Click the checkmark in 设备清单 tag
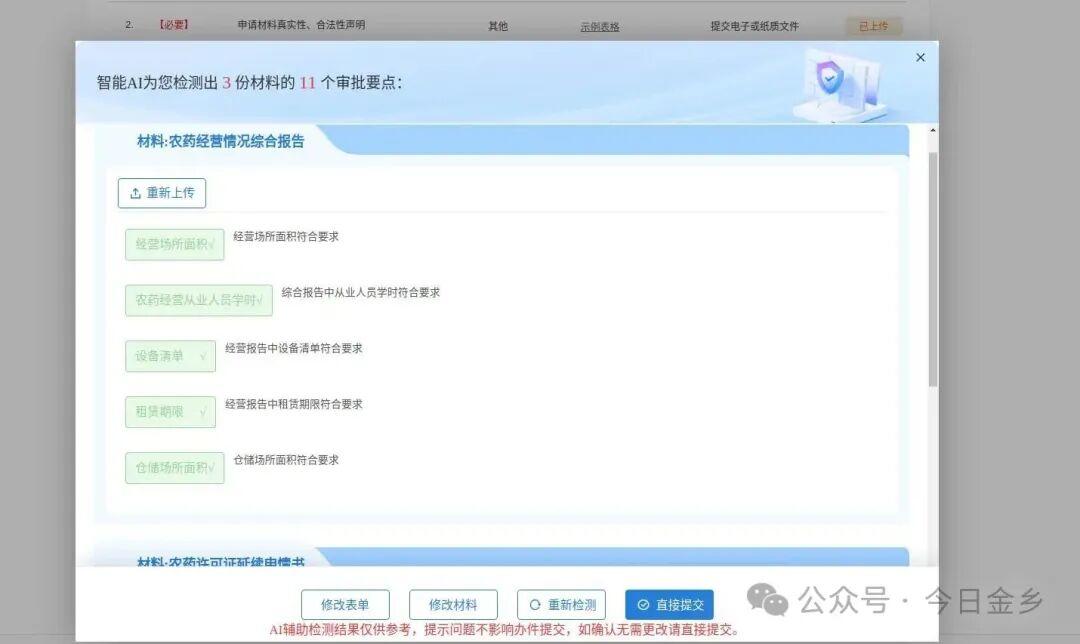Image resolution: width=1080 pixels, height=644 pixels. click(203, 356)
